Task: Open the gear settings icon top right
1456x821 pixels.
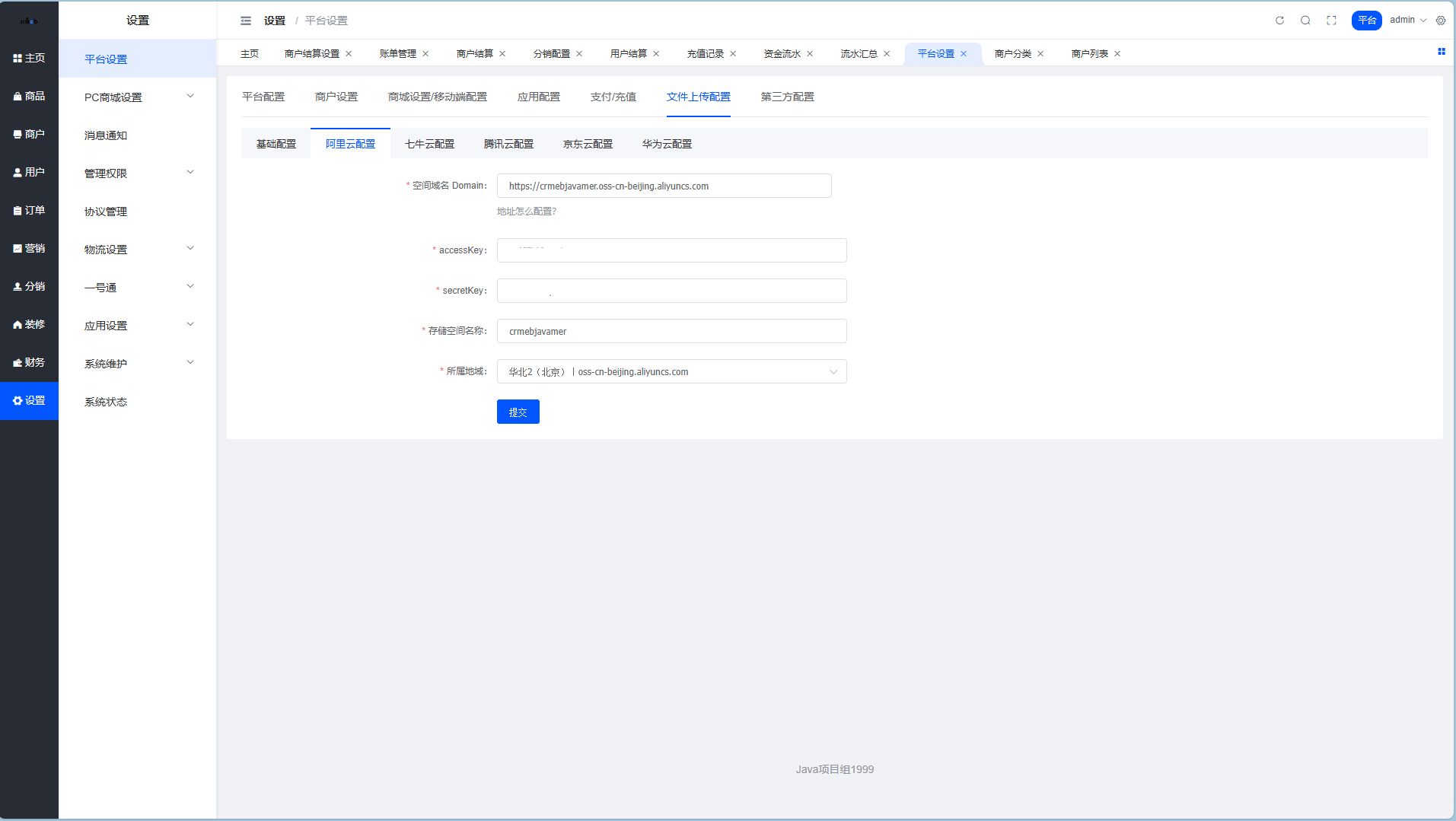Action: [x=1441, y=21]
